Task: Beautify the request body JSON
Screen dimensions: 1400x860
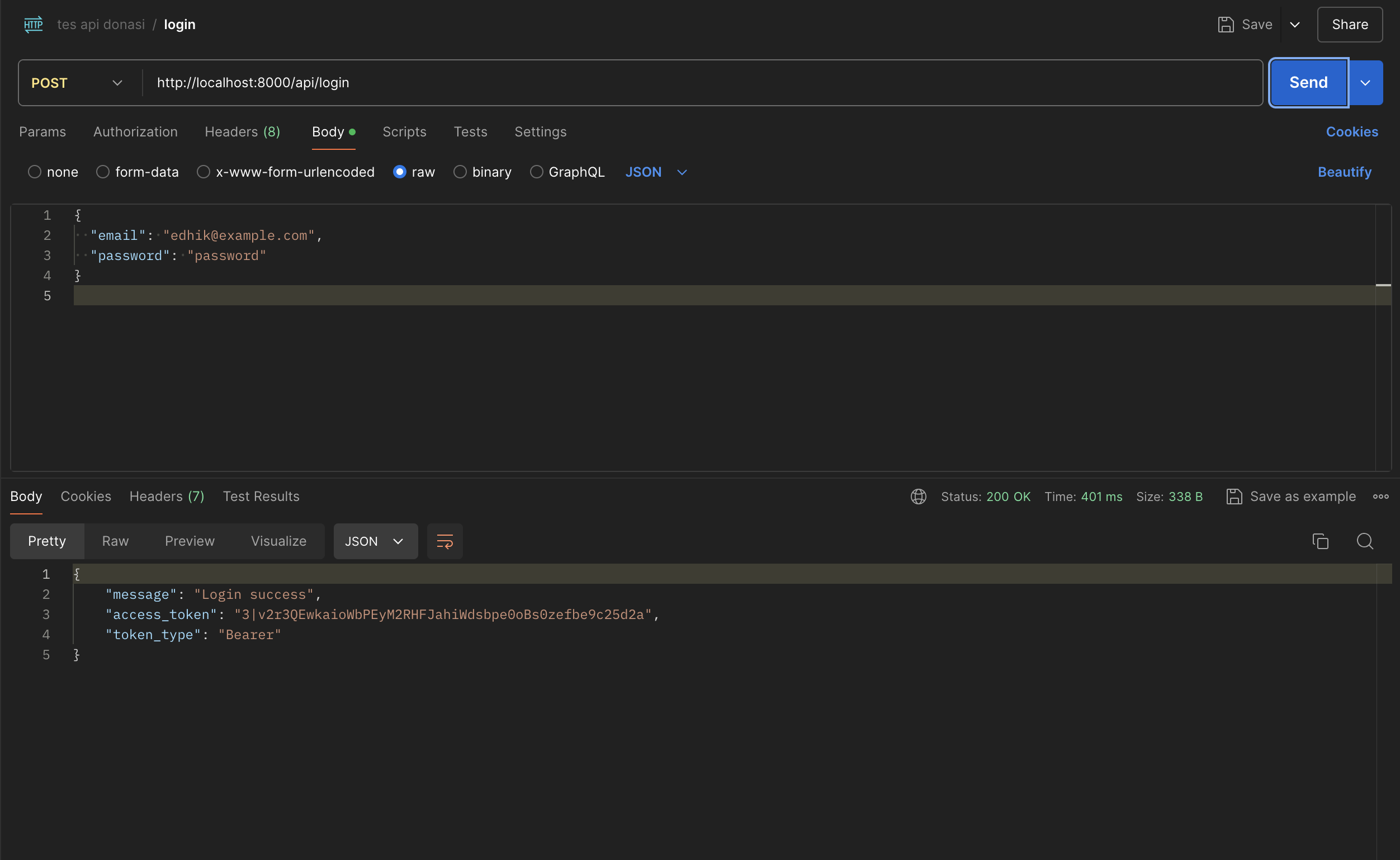Action: coord(1344,172)
